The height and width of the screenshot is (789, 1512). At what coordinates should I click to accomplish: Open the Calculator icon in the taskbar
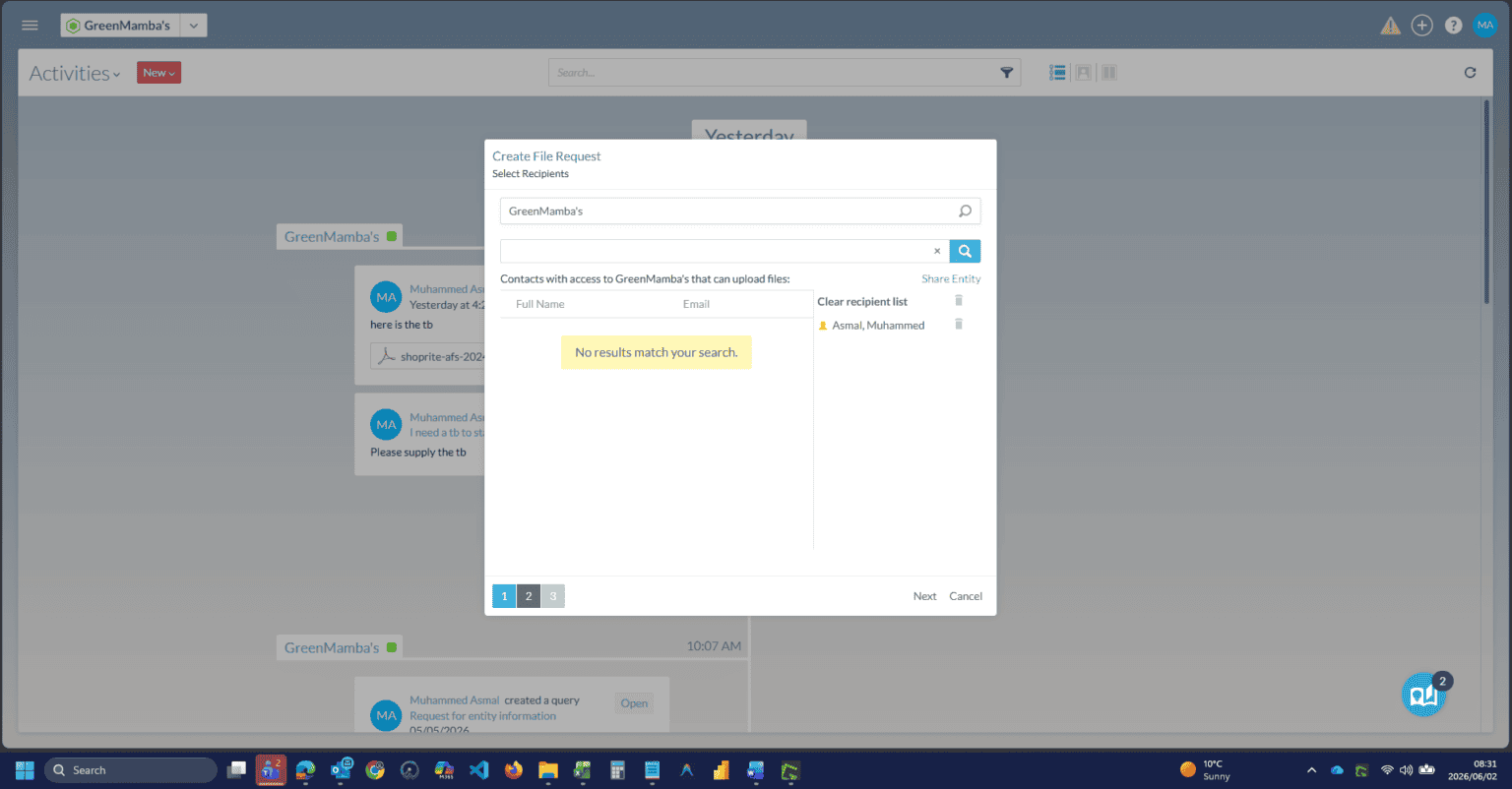coord(617,769)
